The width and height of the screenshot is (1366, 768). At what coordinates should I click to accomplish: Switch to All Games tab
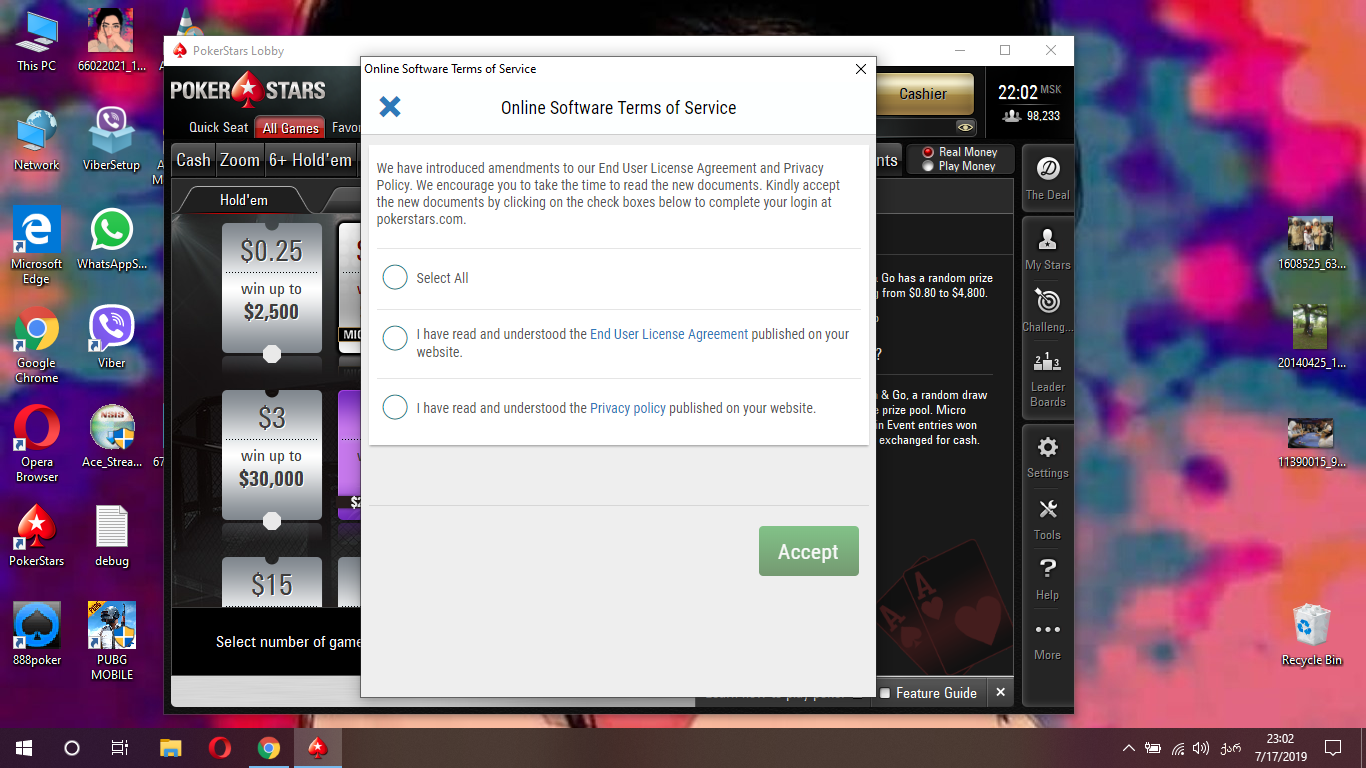pyautogui.click(x=291, y=127)
